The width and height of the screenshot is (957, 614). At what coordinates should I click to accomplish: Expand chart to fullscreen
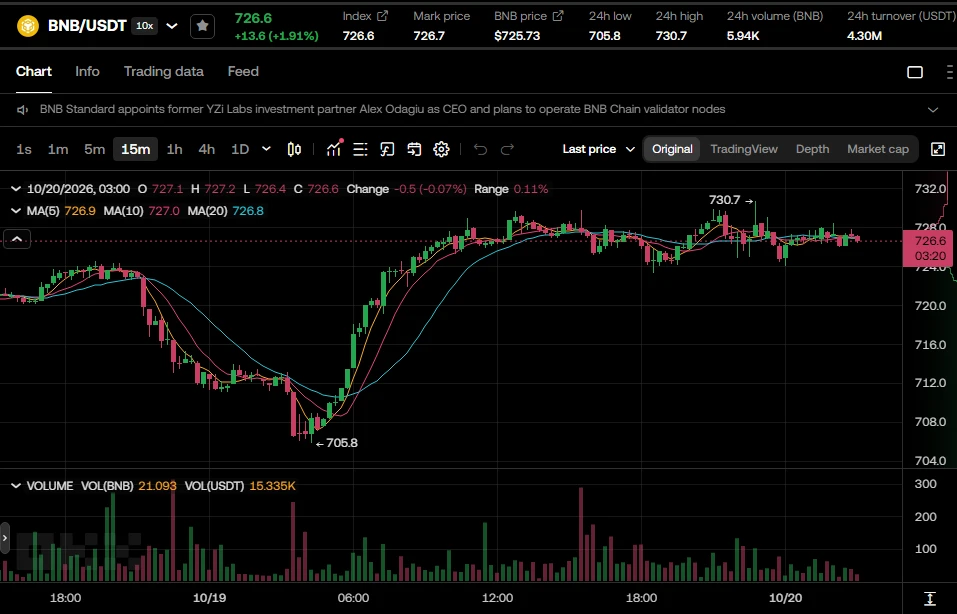[938, 149]
